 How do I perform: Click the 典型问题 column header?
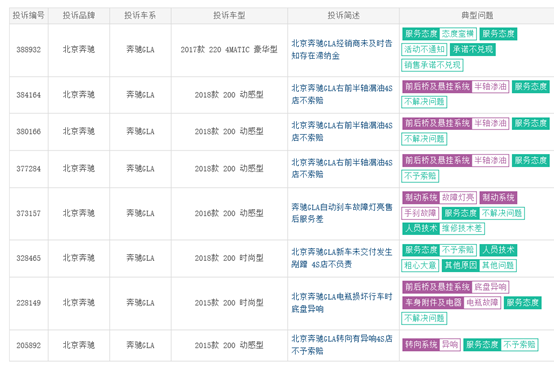click(477, 16)
